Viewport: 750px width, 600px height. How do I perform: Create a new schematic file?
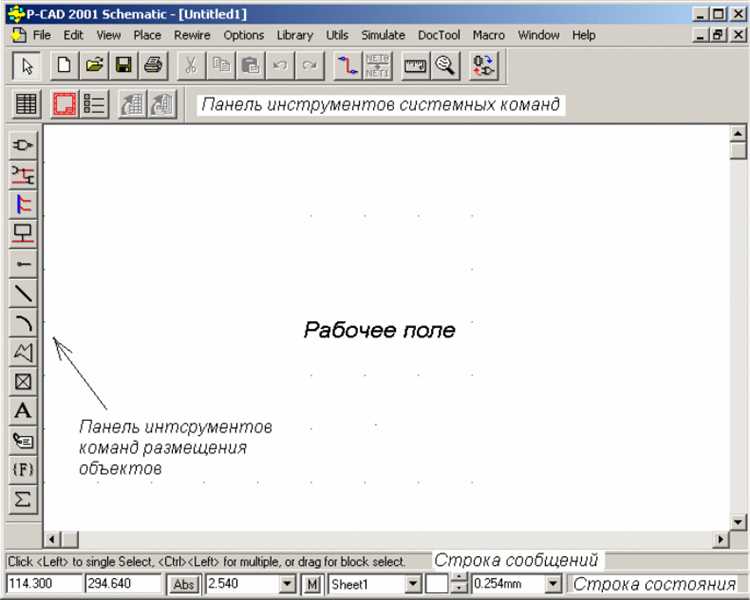click(x=64, y=66)
